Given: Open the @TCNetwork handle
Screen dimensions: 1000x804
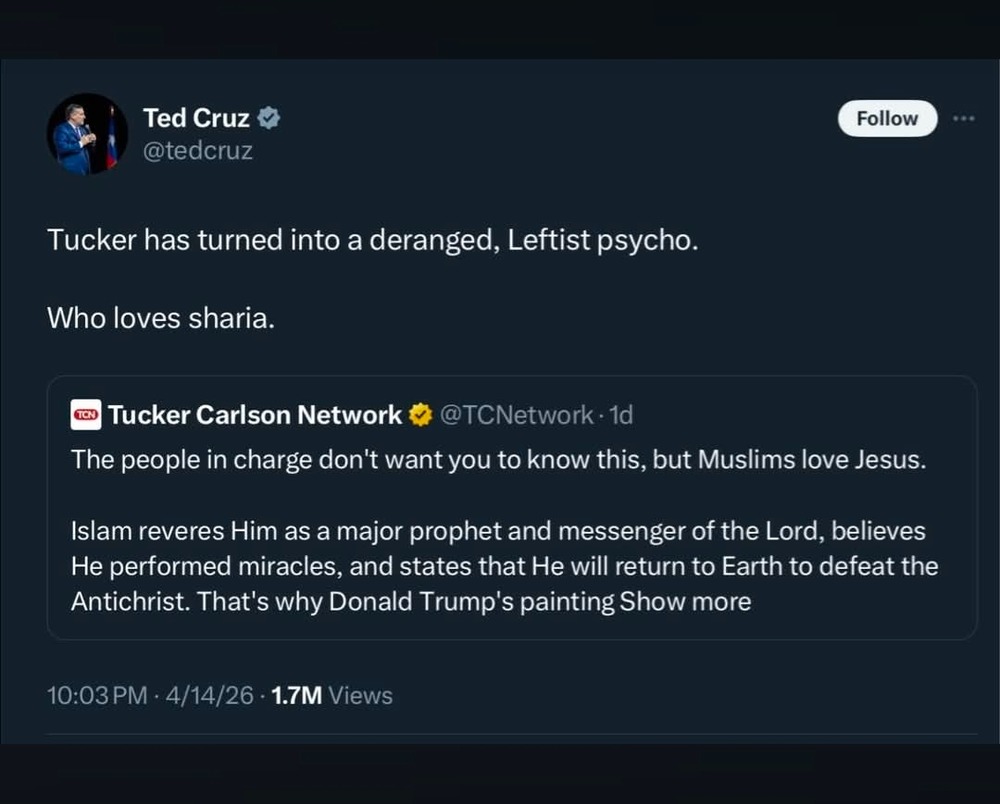Looking at the screenshot, I should [516, 414].
